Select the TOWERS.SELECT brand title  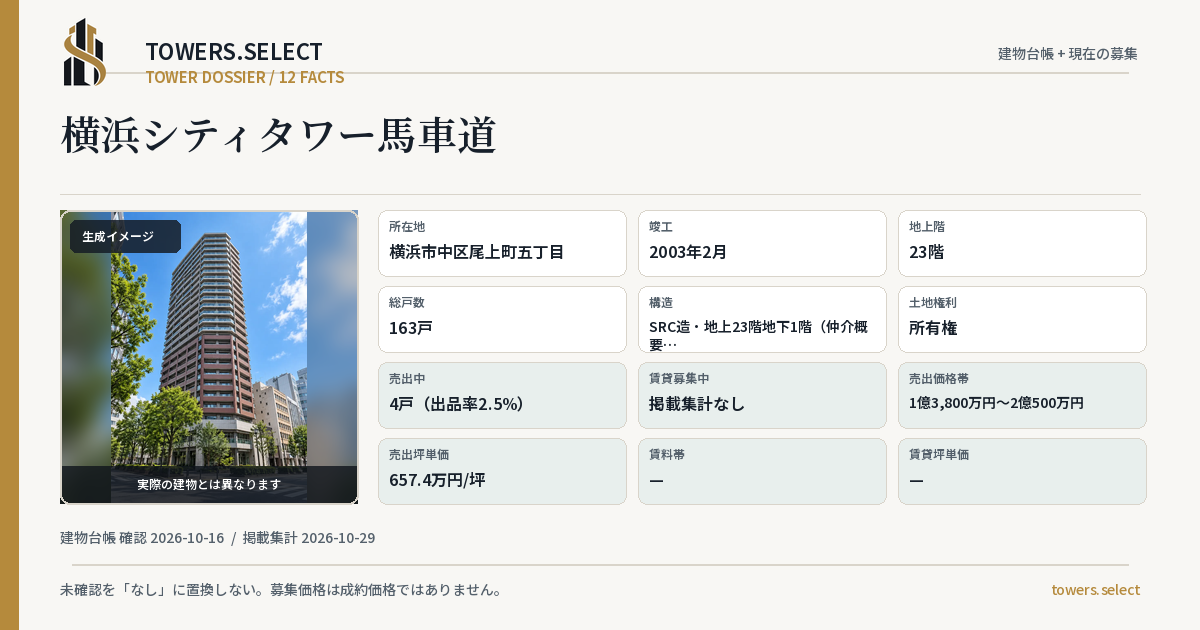pos(234,52)
